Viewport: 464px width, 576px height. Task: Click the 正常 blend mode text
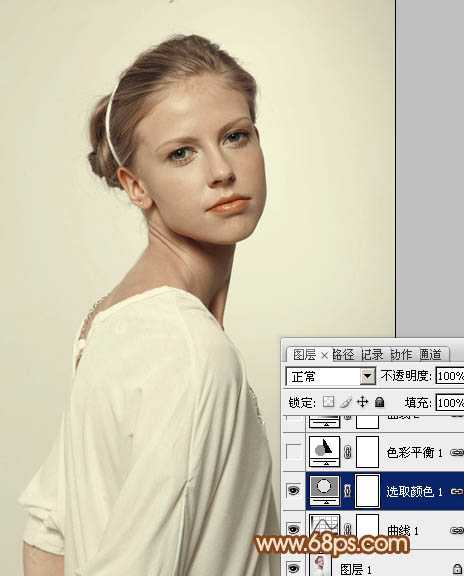(303, 376)
